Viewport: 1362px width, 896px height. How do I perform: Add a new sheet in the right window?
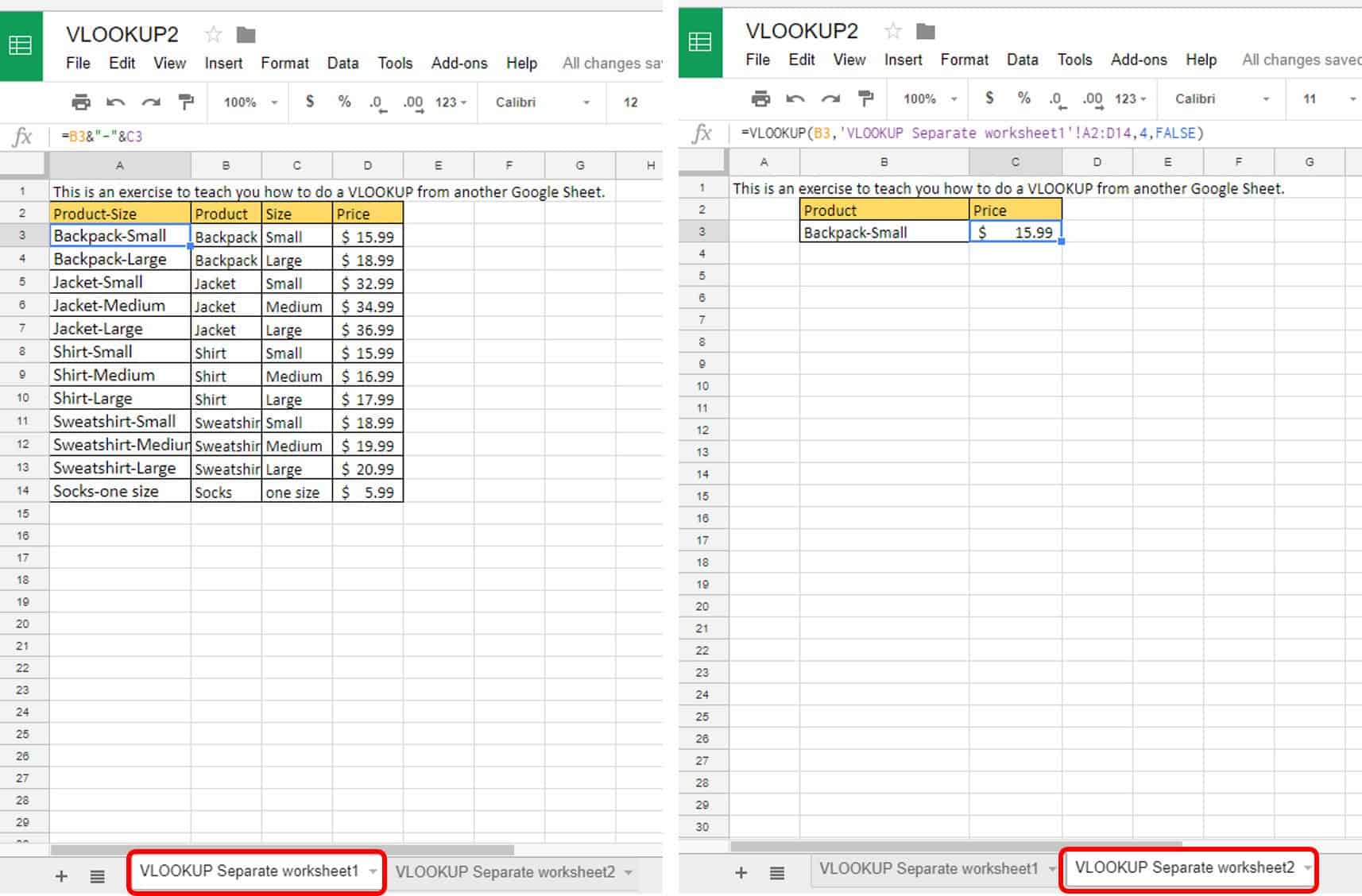741,873
